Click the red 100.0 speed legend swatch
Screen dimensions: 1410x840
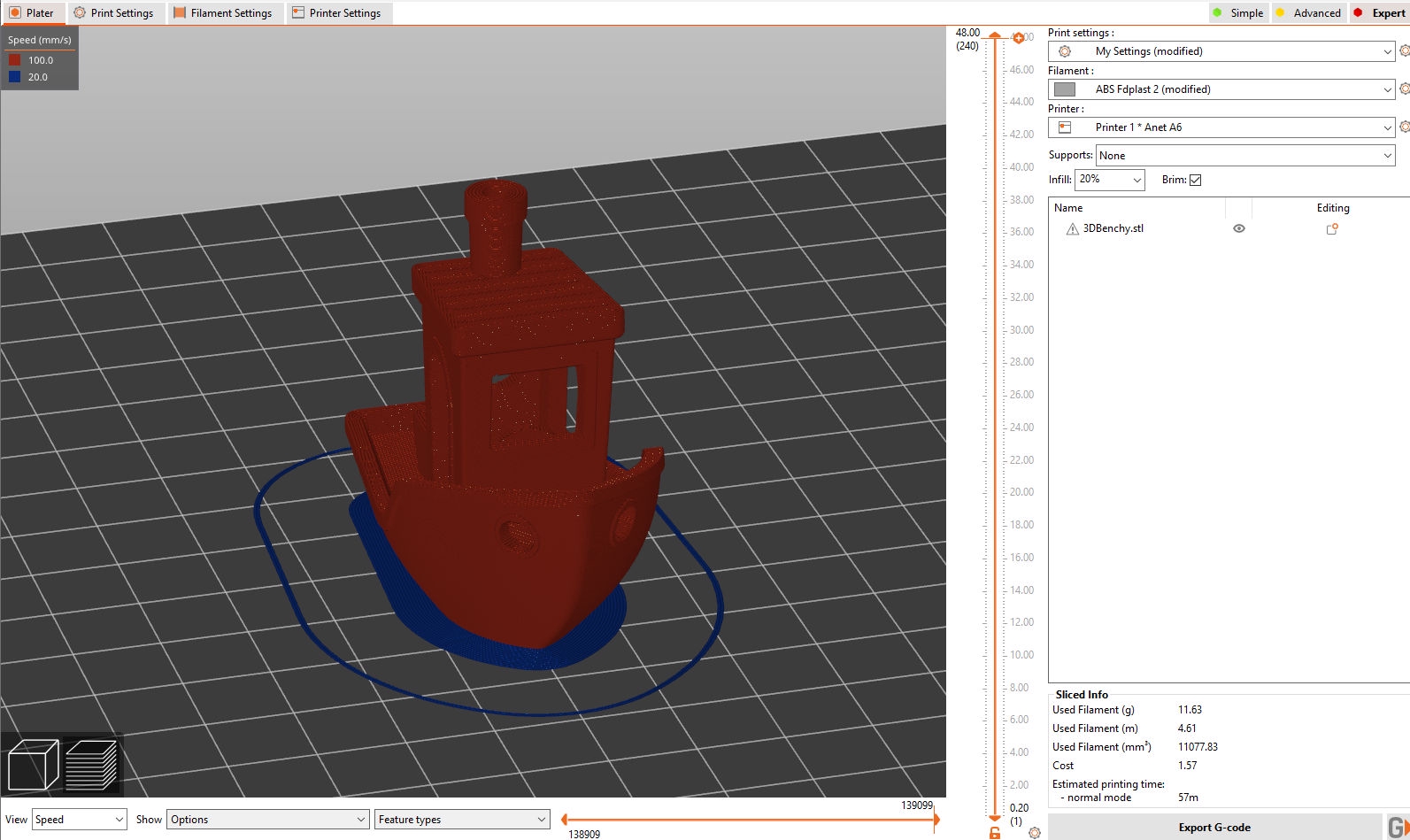click(14, 60)
